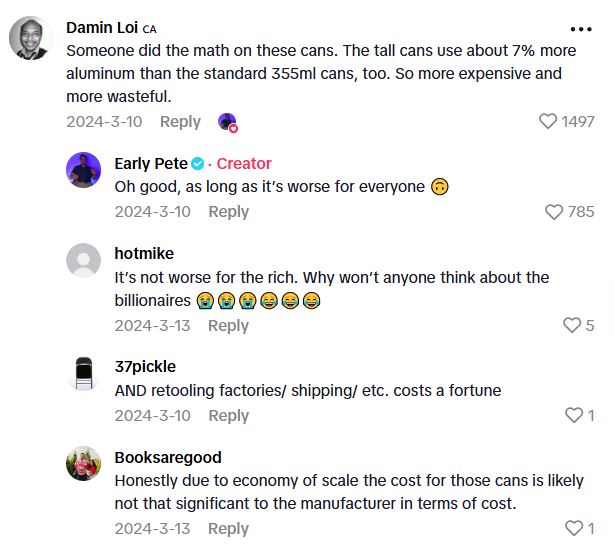Open Damin Loi's profile picture
The image size is (614, 552).
pyautogui.click(x=30, y=39)
